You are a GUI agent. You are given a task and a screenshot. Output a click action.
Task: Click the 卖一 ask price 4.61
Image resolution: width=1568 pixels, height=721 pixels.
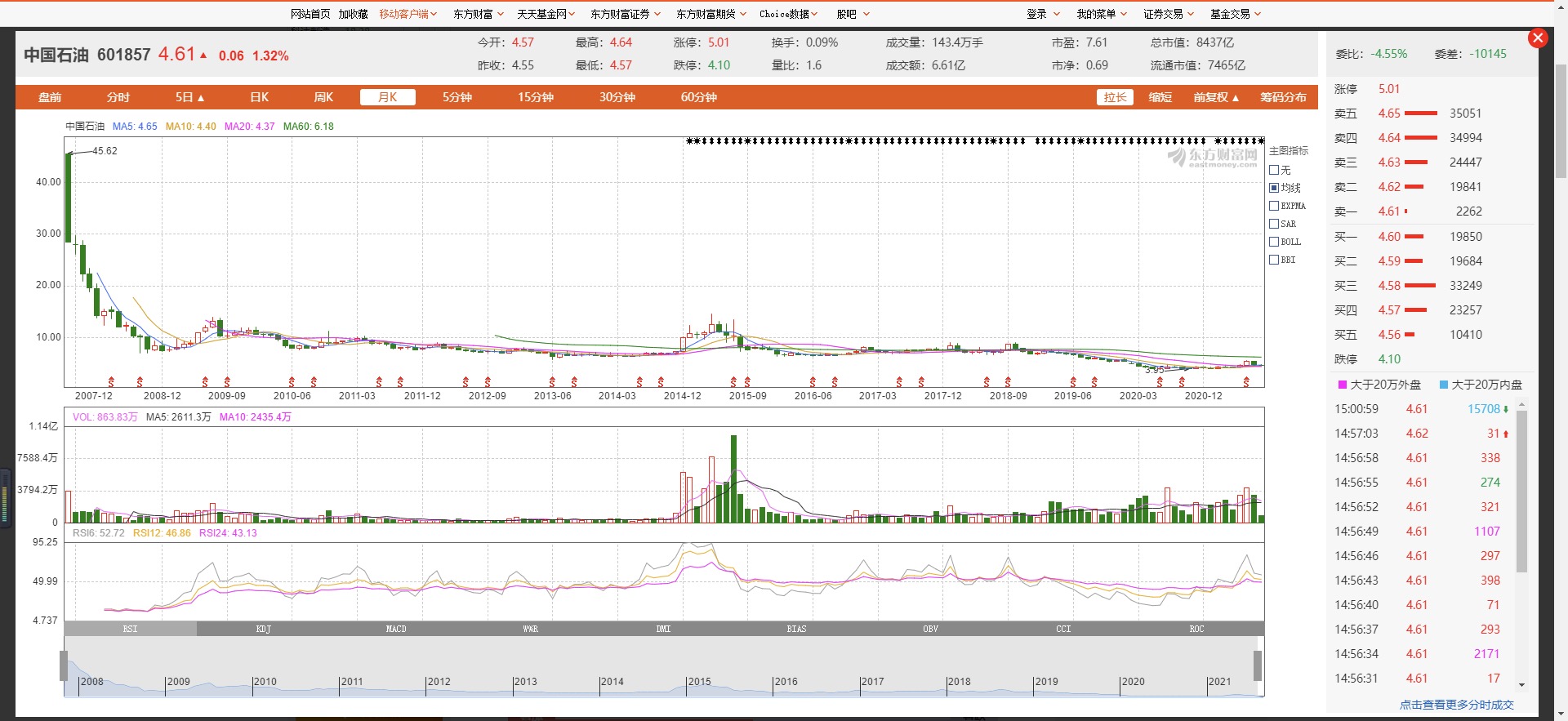[x=1389, y=211]
